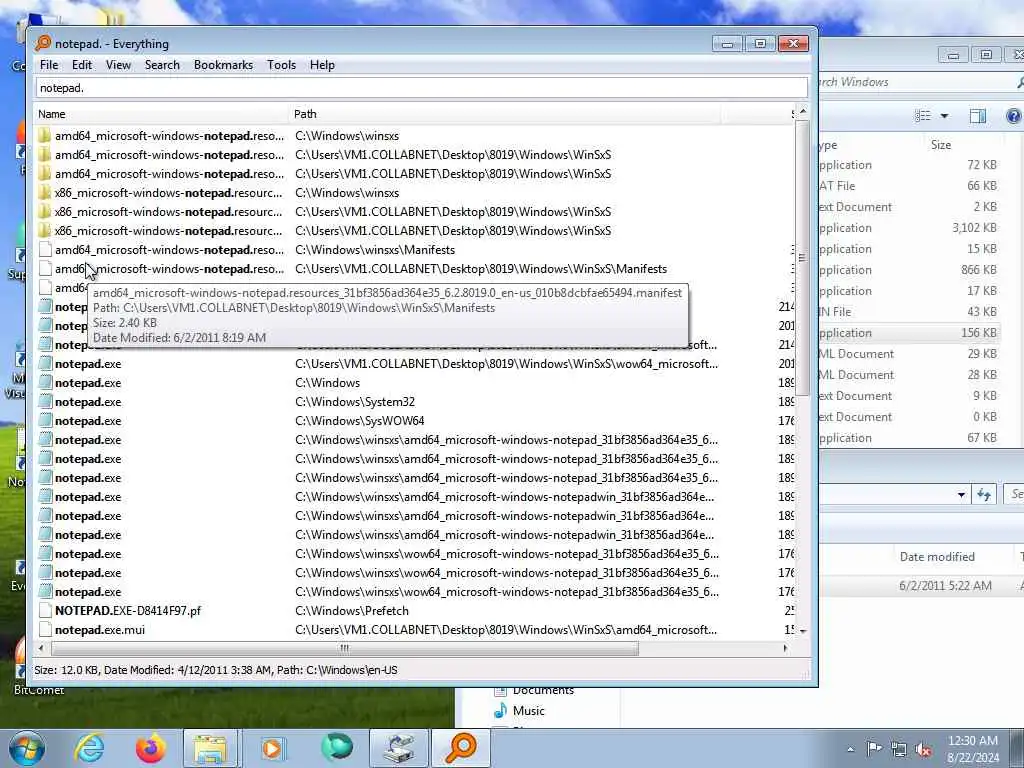Select the Explorer row with size 156 KB
The height and width of the screenshot is (768, 1024).
point(911,333)
